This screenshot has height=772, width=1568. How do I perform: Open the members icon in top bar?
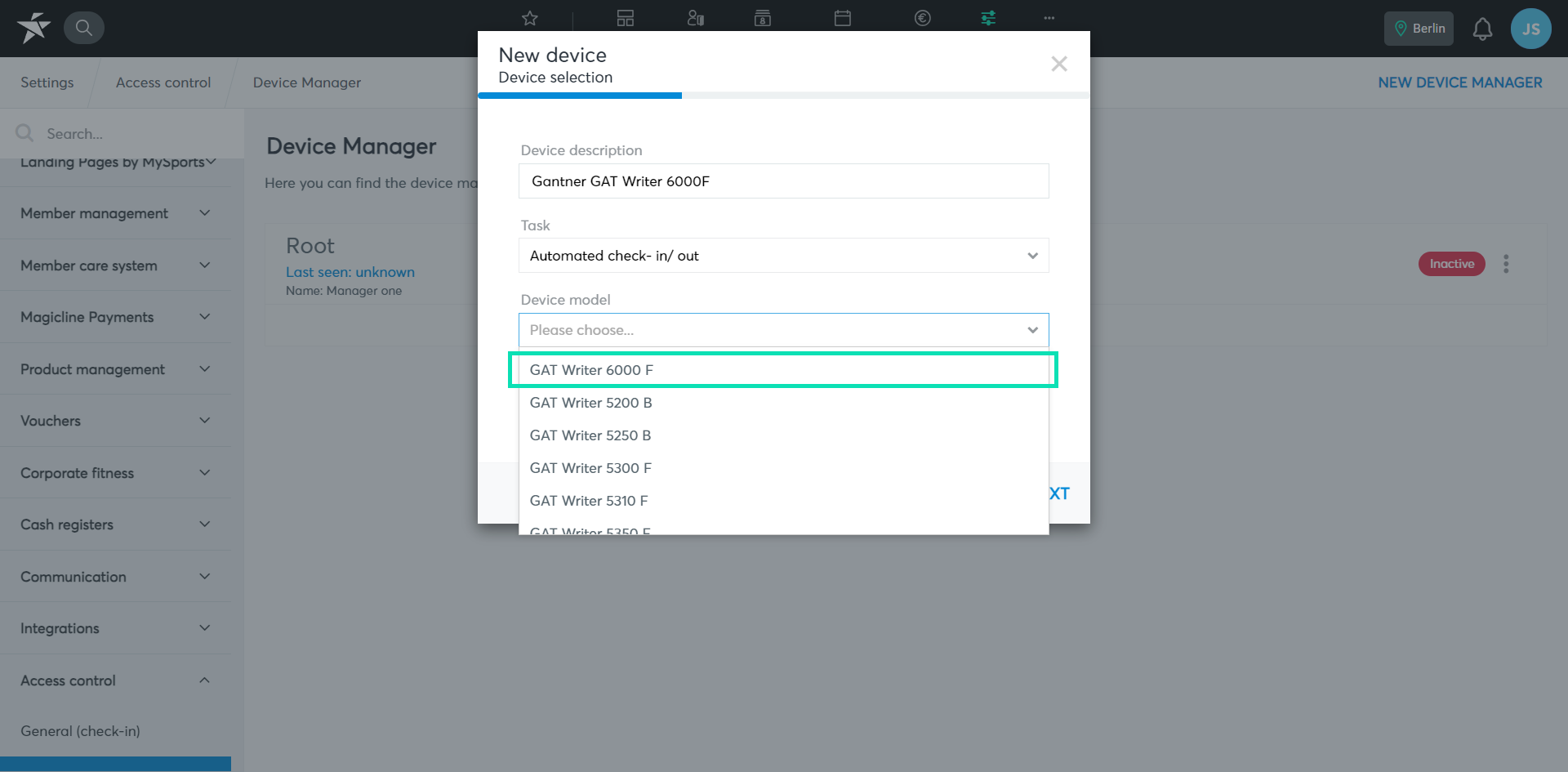(x=695, y=18)
